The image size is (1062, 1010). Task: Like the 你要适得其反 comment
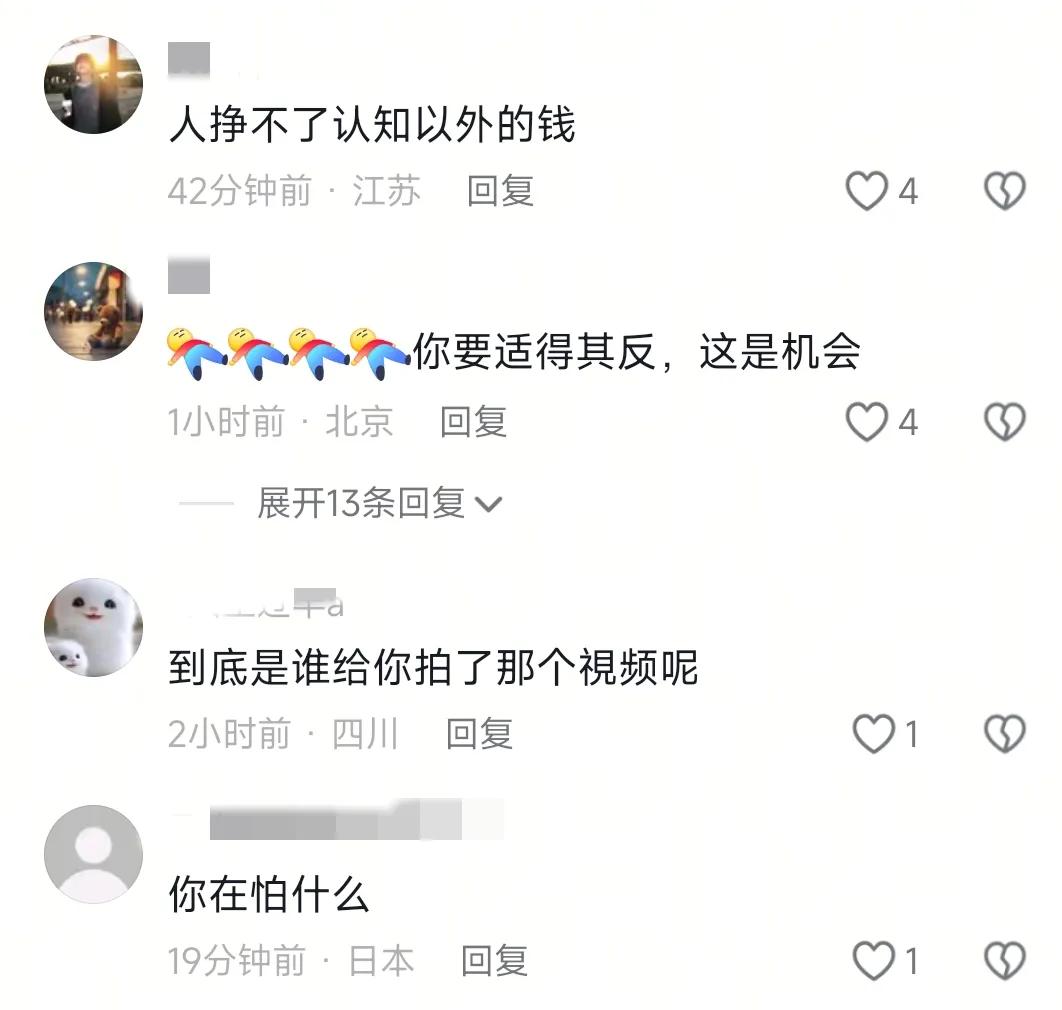coord(866,421)
